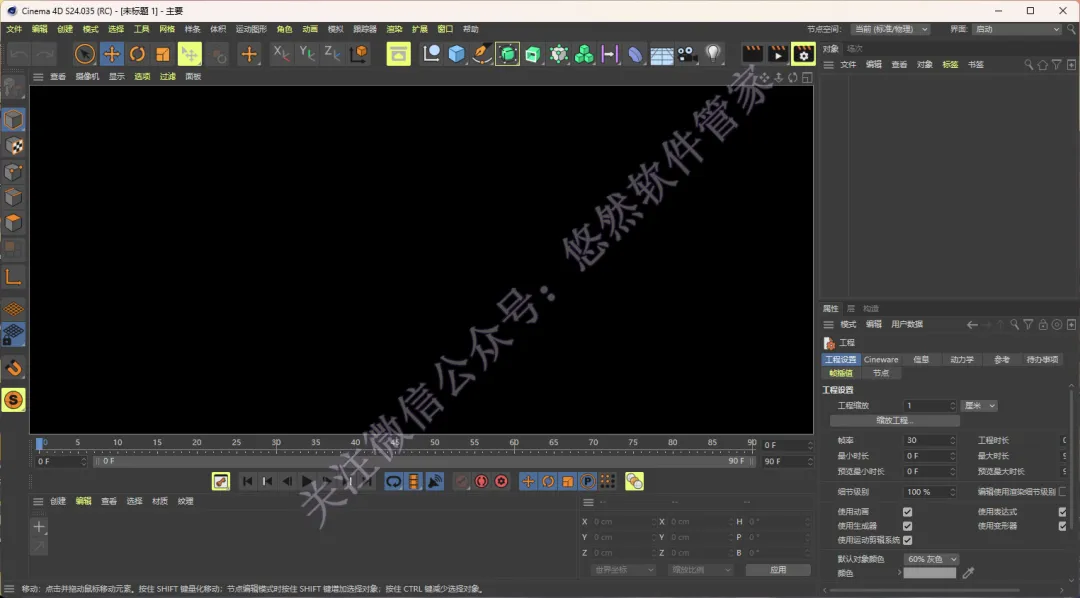Add a Light bulb object

click(x=713, y=54)
